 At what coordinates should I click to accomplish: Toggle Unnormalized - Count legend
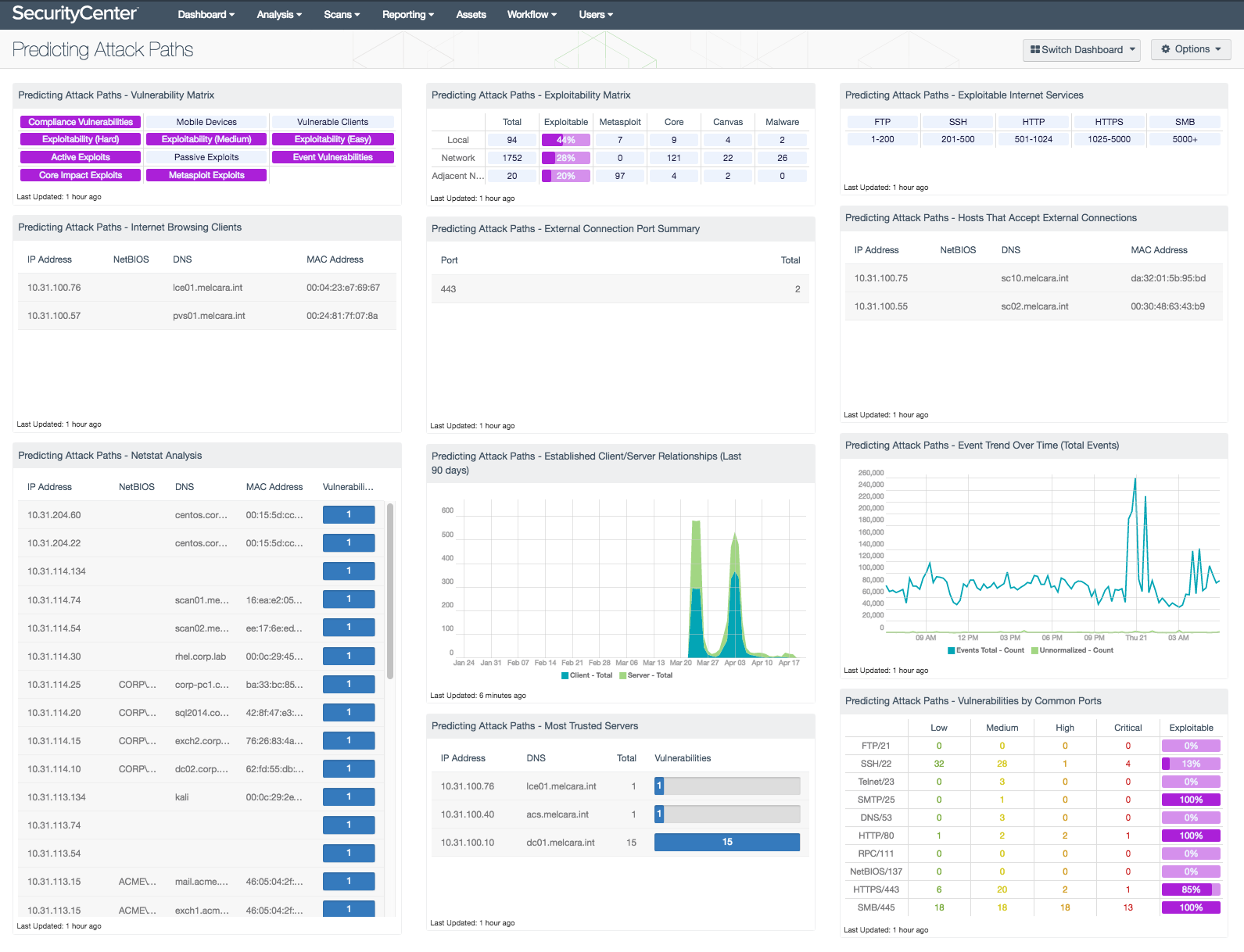(x=1072, y=650)
